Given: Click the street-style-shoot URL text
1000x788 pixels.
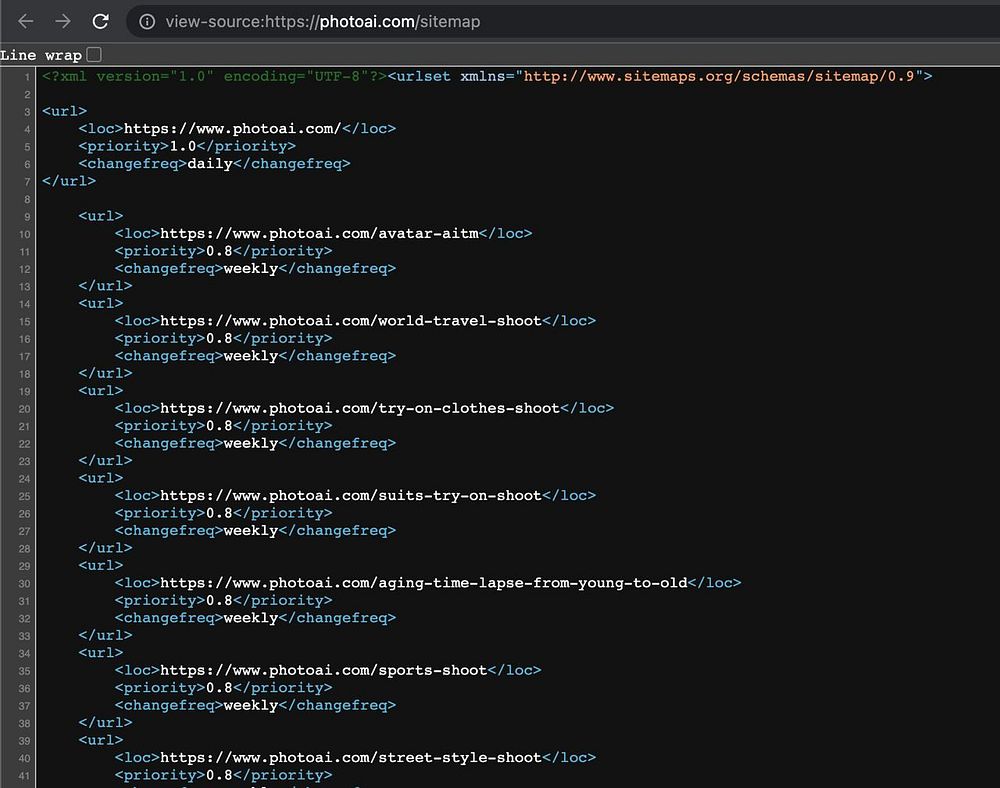Looking at the screenshot, I should point(351,757).
